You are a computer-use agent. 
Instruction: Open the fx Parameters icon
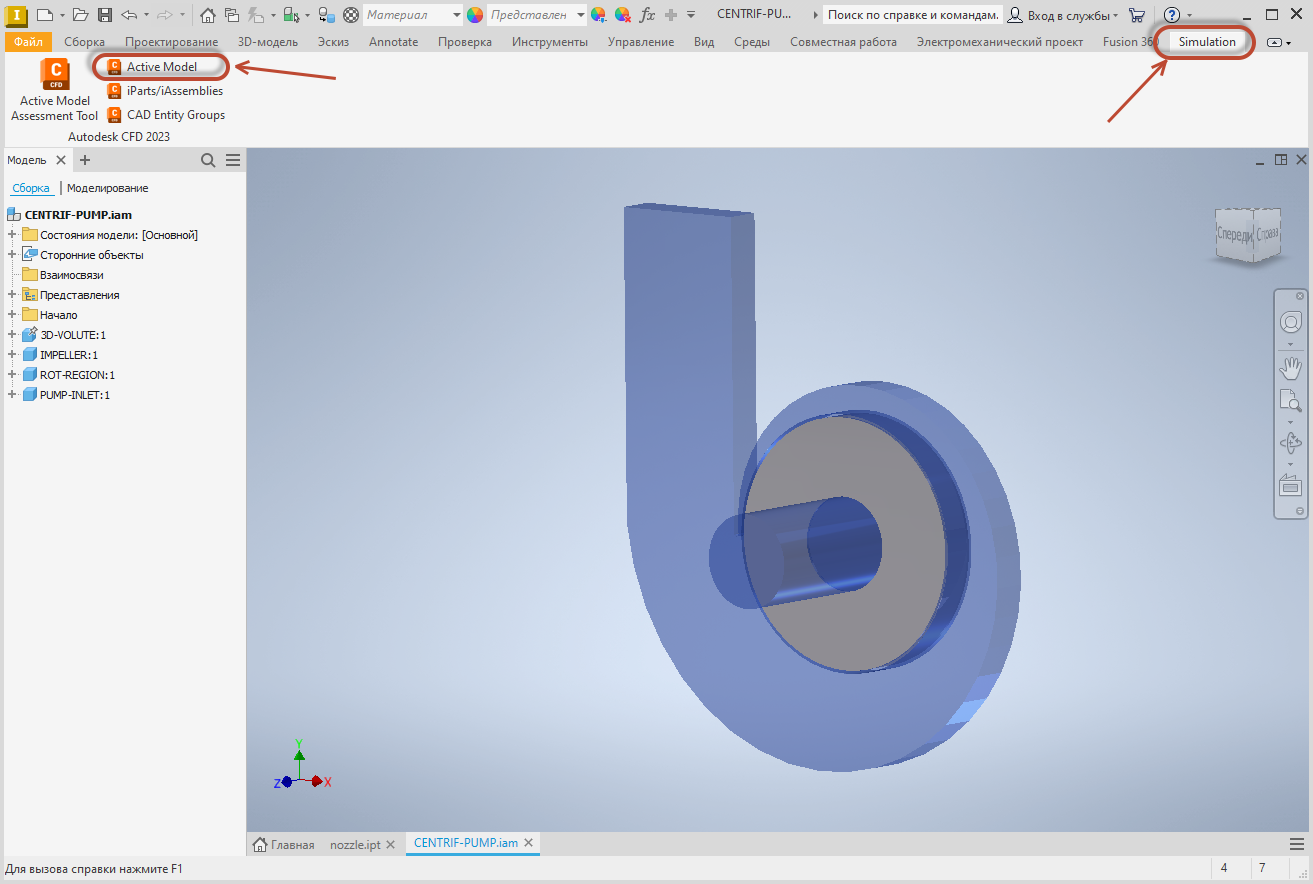(x=647, y=15)
